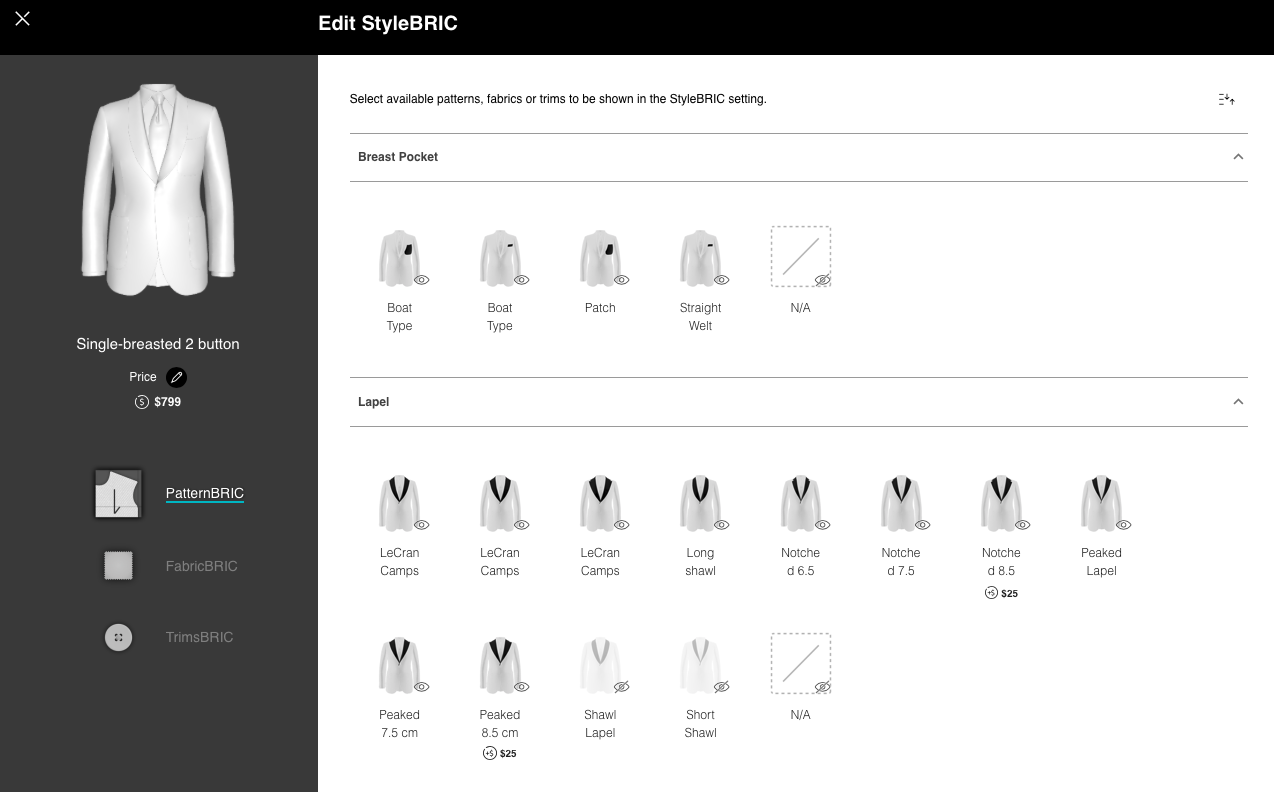
Task: Click the N/A option under Lapel
Action: (800, 664)
